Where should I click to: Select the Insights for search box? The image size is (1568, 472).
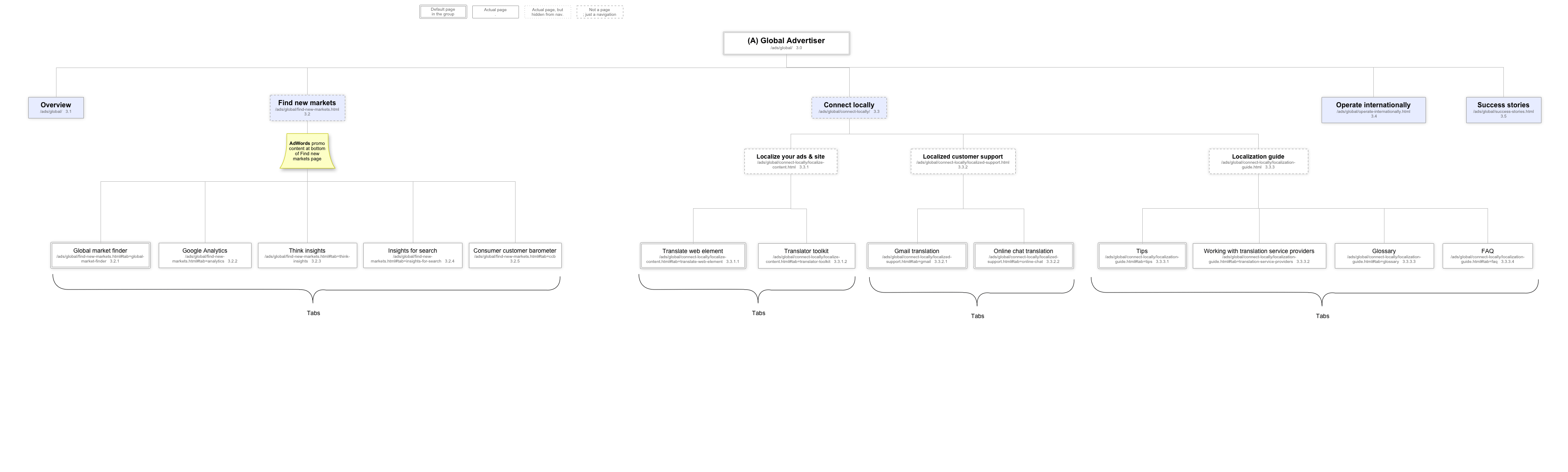413,256
